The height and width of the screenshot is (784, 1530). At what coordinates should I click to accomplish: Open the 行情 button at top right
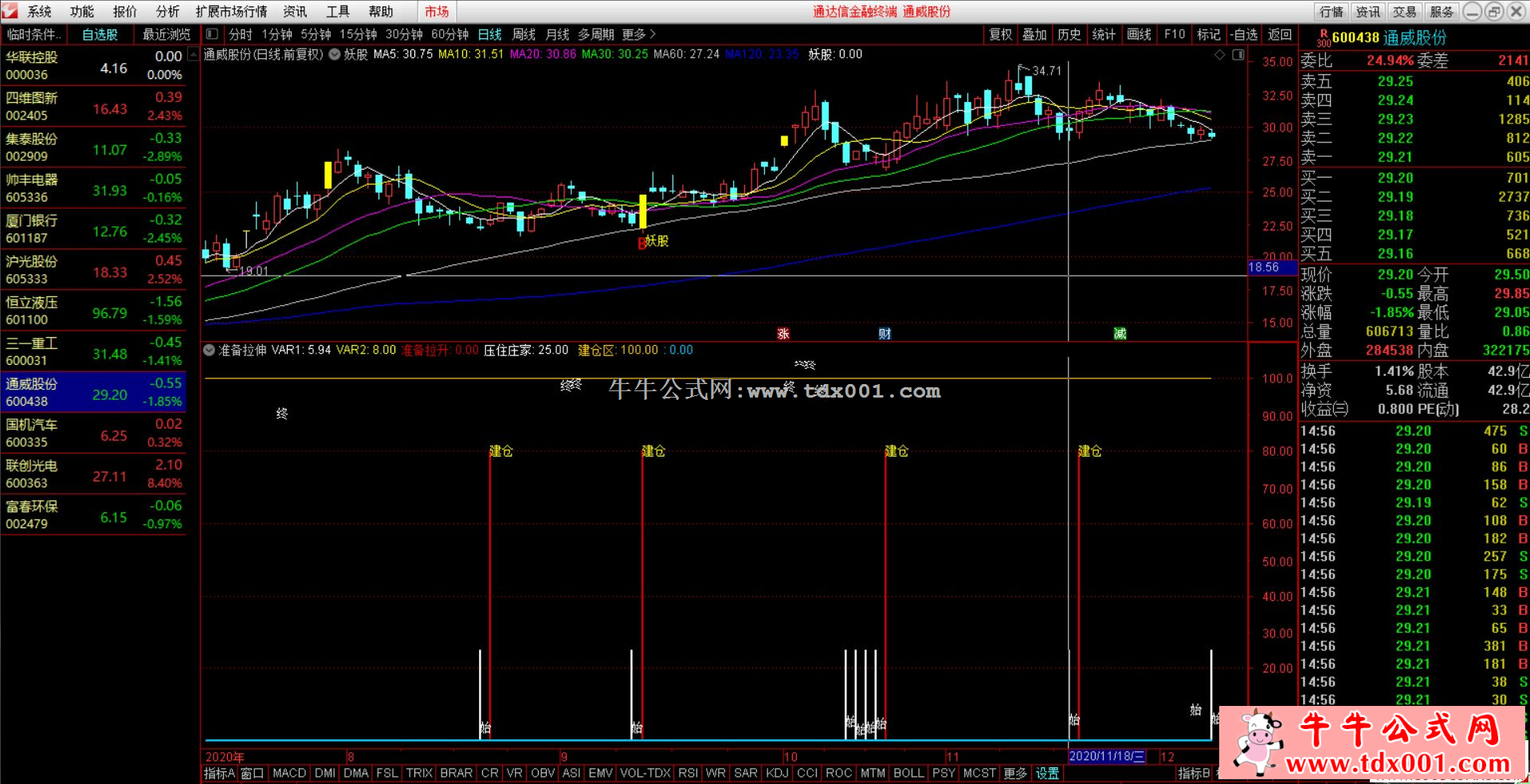tap(1332, 11)
